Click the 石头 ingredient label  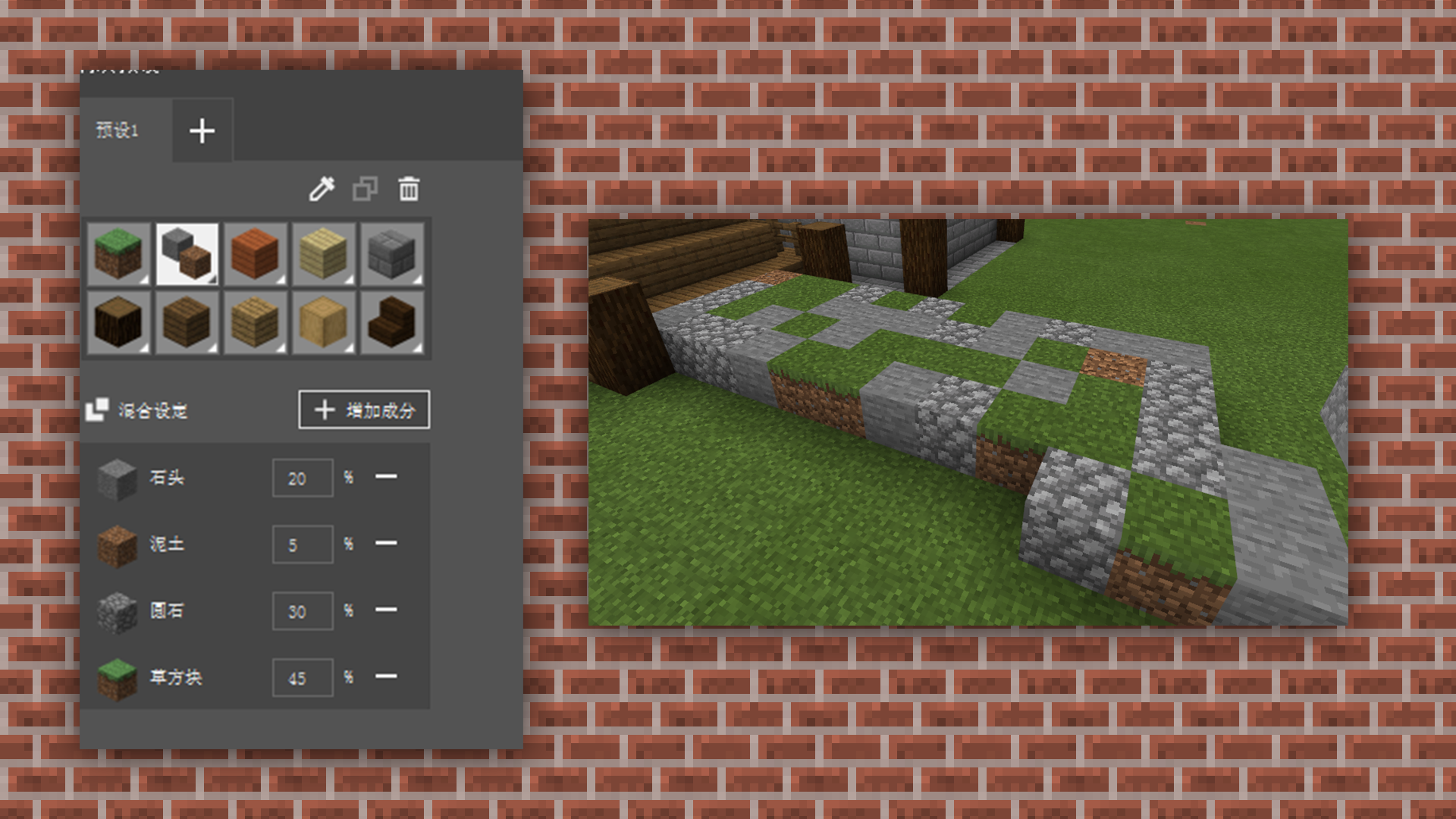pos(167,478)
